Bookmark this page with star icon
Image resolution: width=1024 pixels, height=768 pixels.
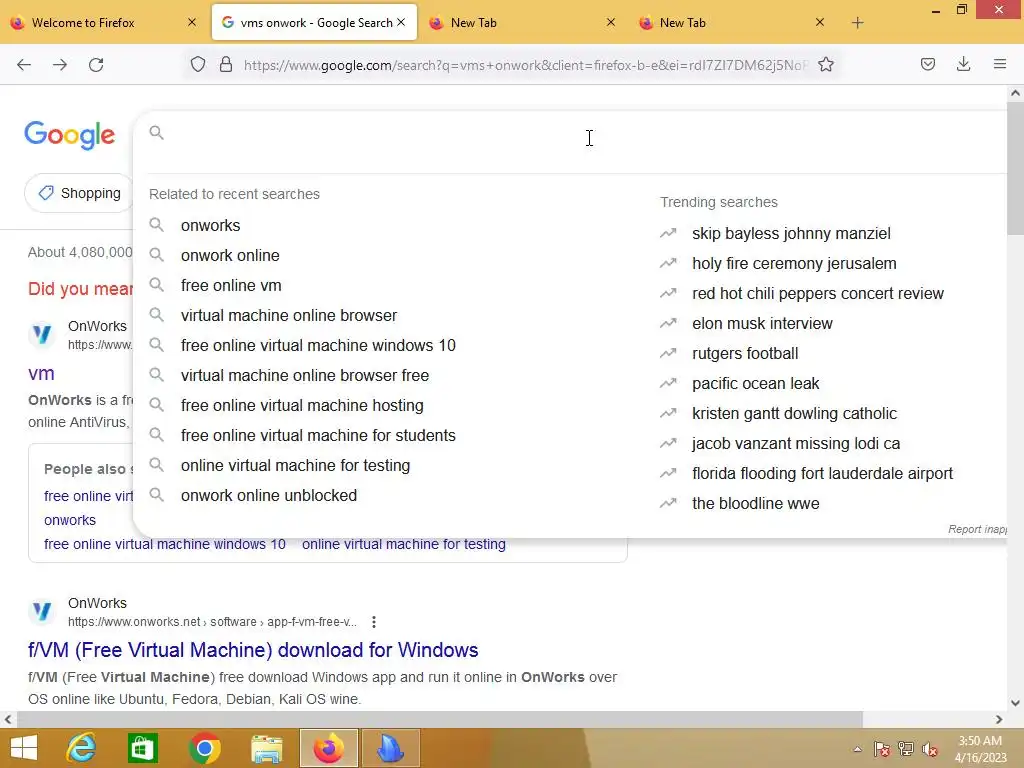[x=826, y=65]
